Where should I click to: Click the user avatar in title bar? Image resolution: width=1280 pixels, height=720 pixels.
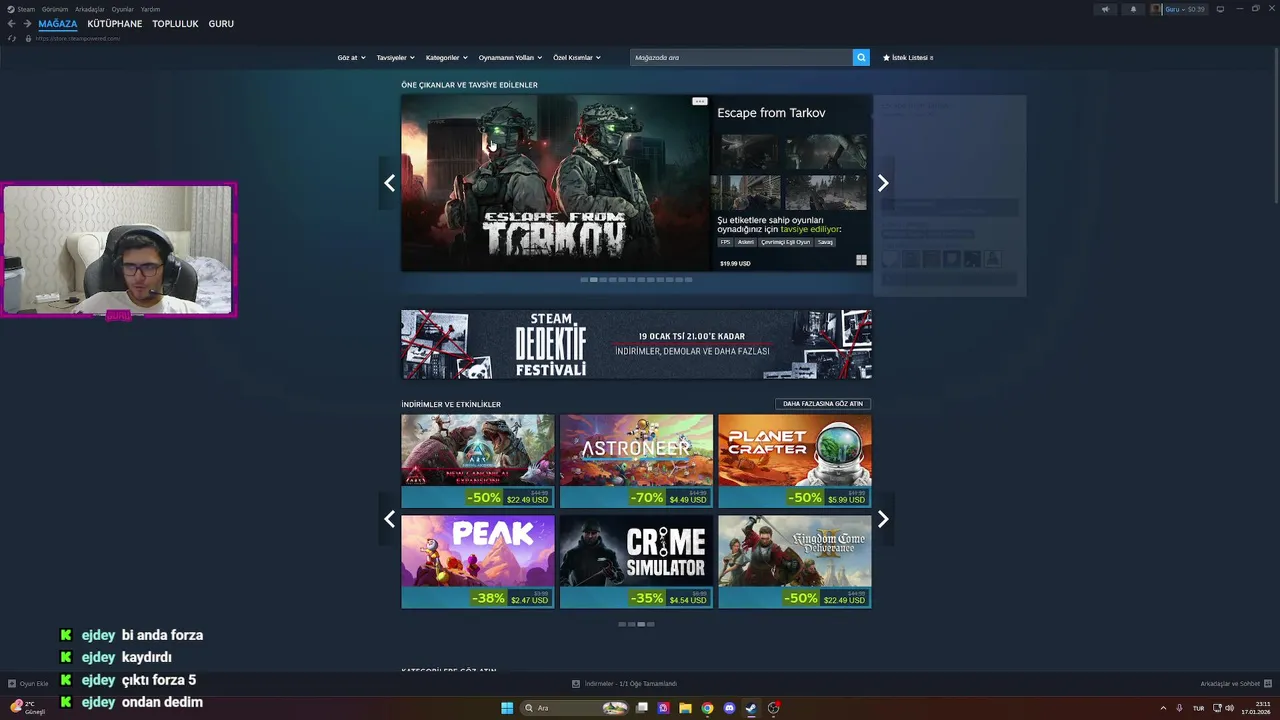(1156, 9)
